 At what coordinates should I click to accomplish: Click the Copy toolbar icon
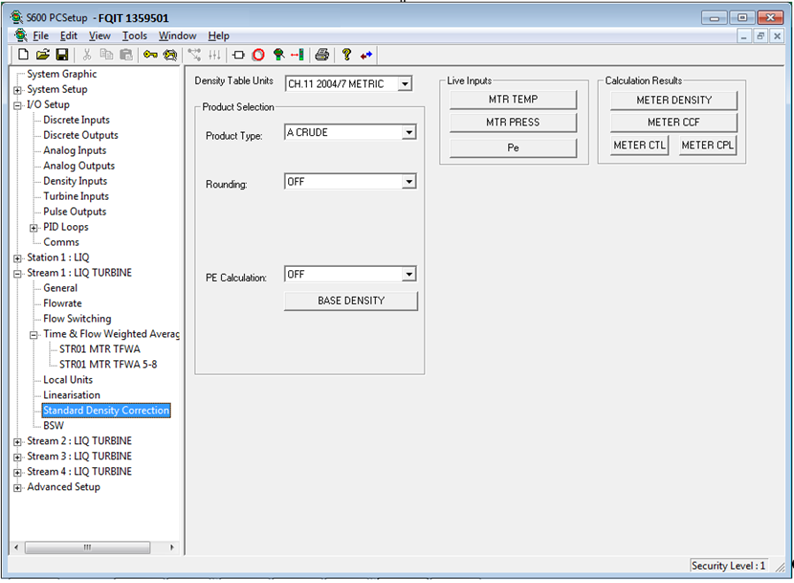(x=106, y=54)
